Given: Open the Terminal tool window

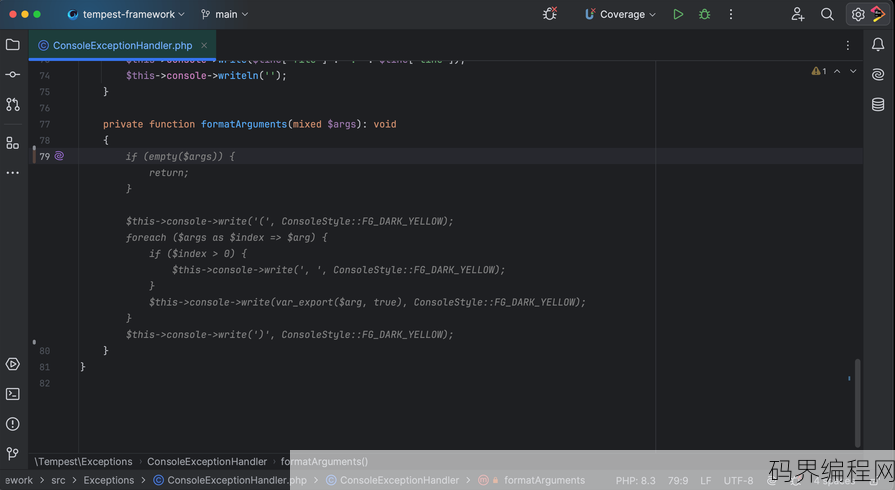Looking at the screenshot, I should click(13, 394).
